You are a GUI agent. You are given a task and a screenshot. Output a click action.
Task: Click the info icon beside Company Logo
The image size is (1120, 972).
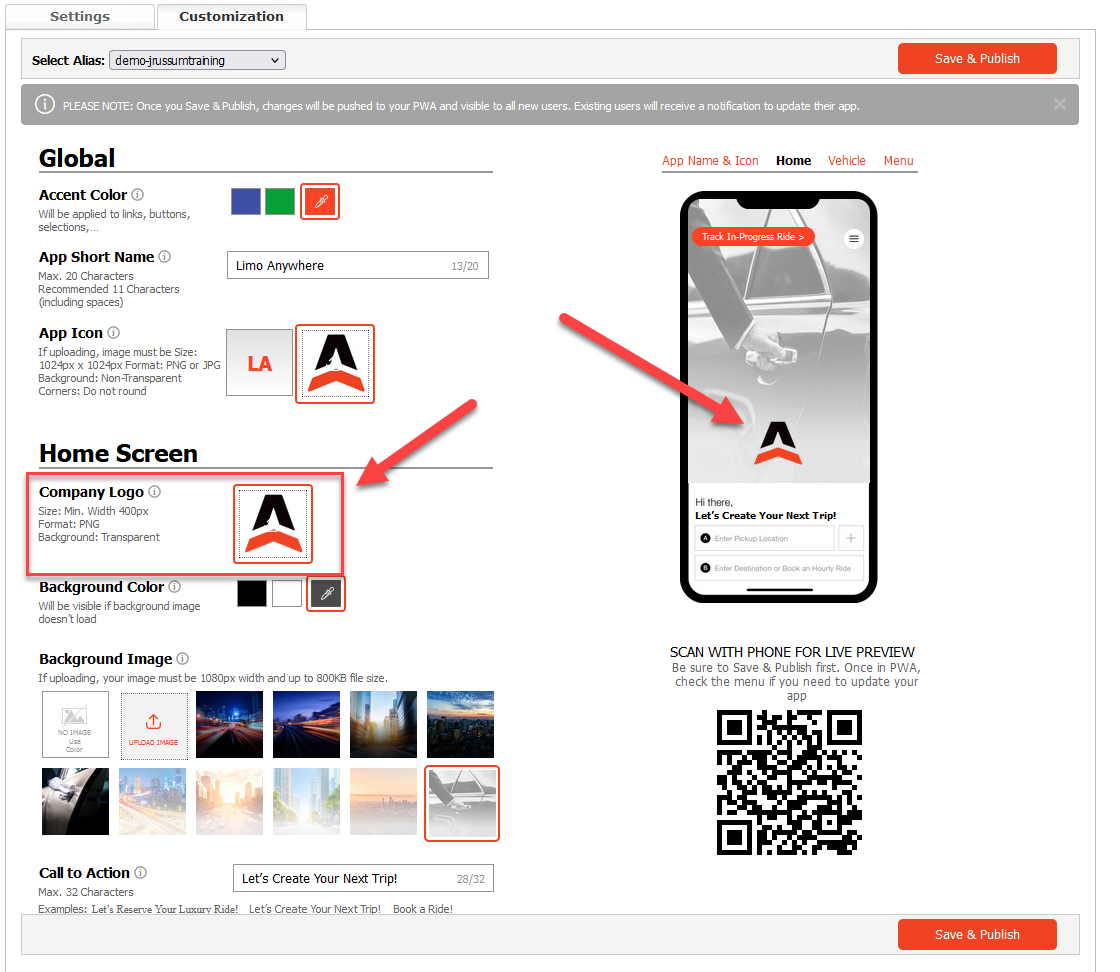pyautogui.click(x=155, y=492)
